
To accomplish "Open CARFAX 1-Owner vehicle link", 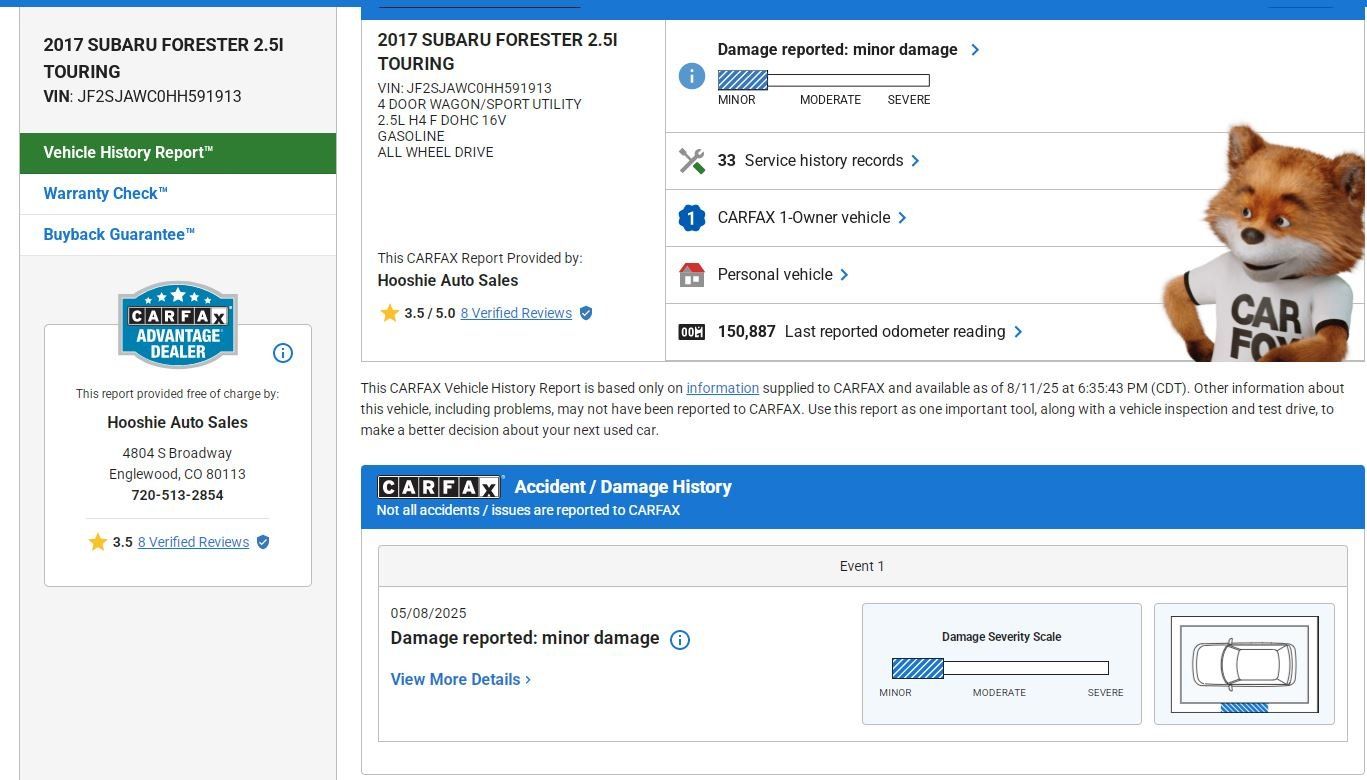I will click(x=803, y=218).
